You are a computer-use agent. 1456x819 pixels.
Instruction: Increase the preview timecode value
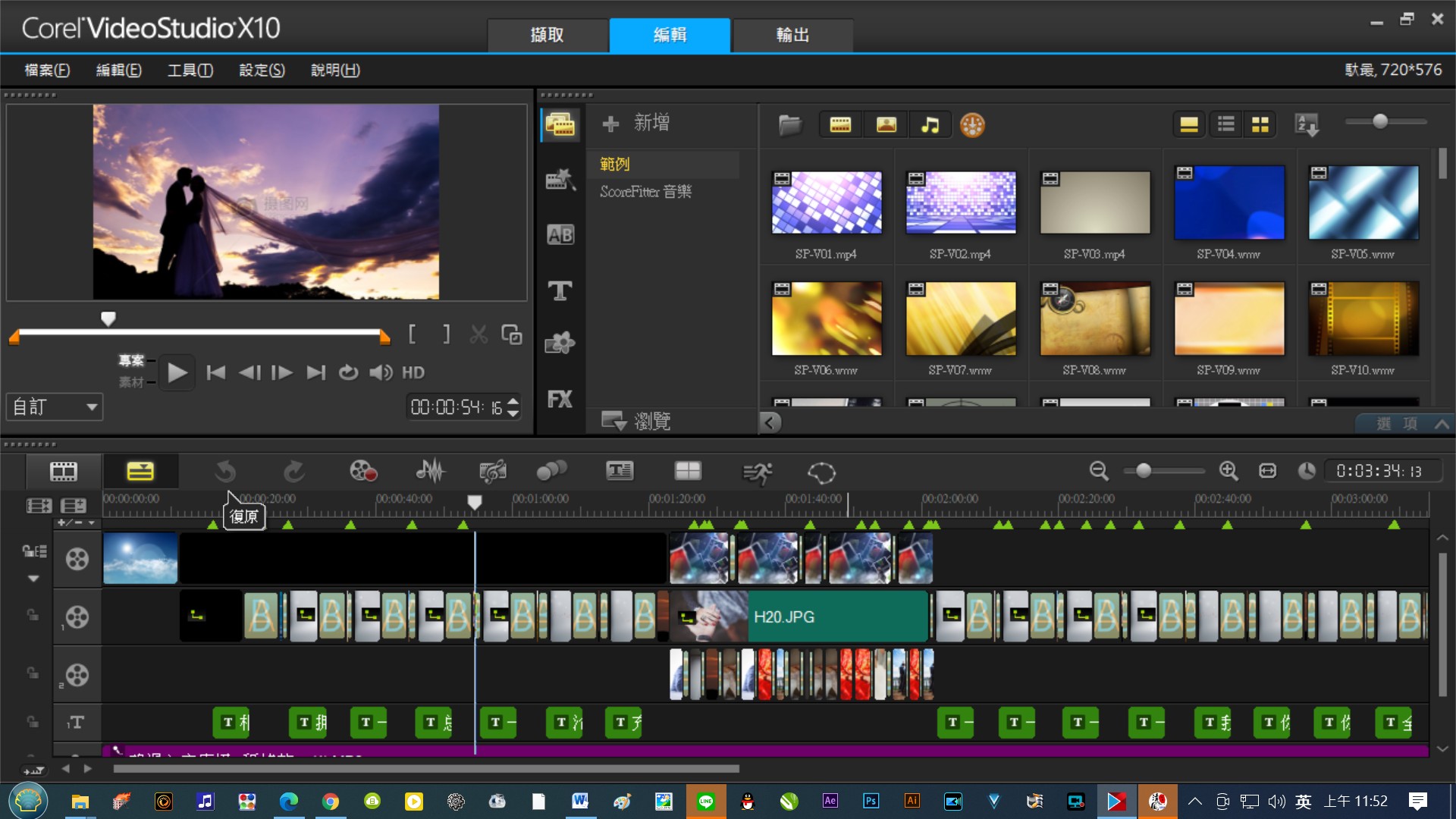click(513, 401)
